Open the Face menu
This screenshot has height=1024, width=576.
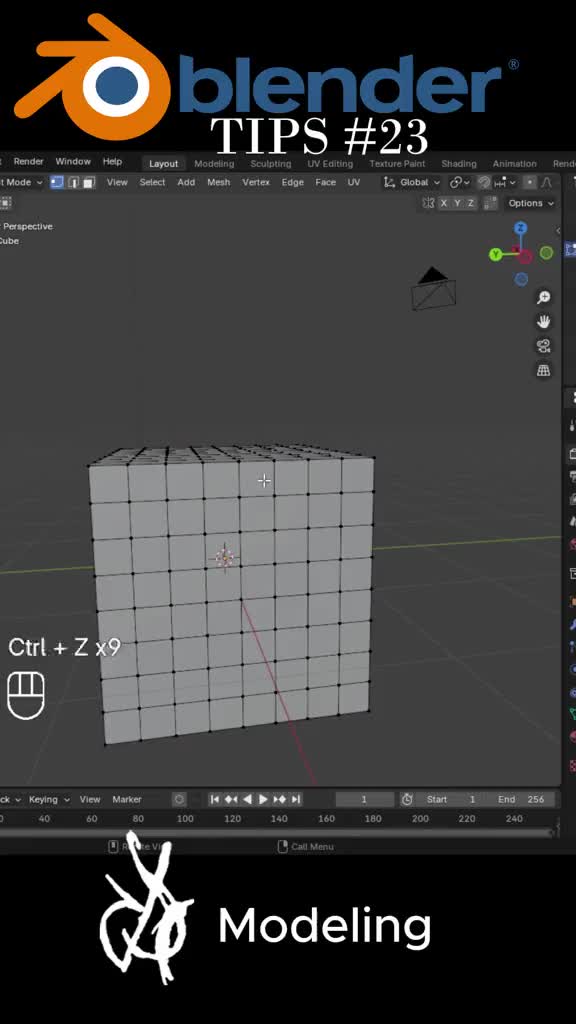pos(325,182)
